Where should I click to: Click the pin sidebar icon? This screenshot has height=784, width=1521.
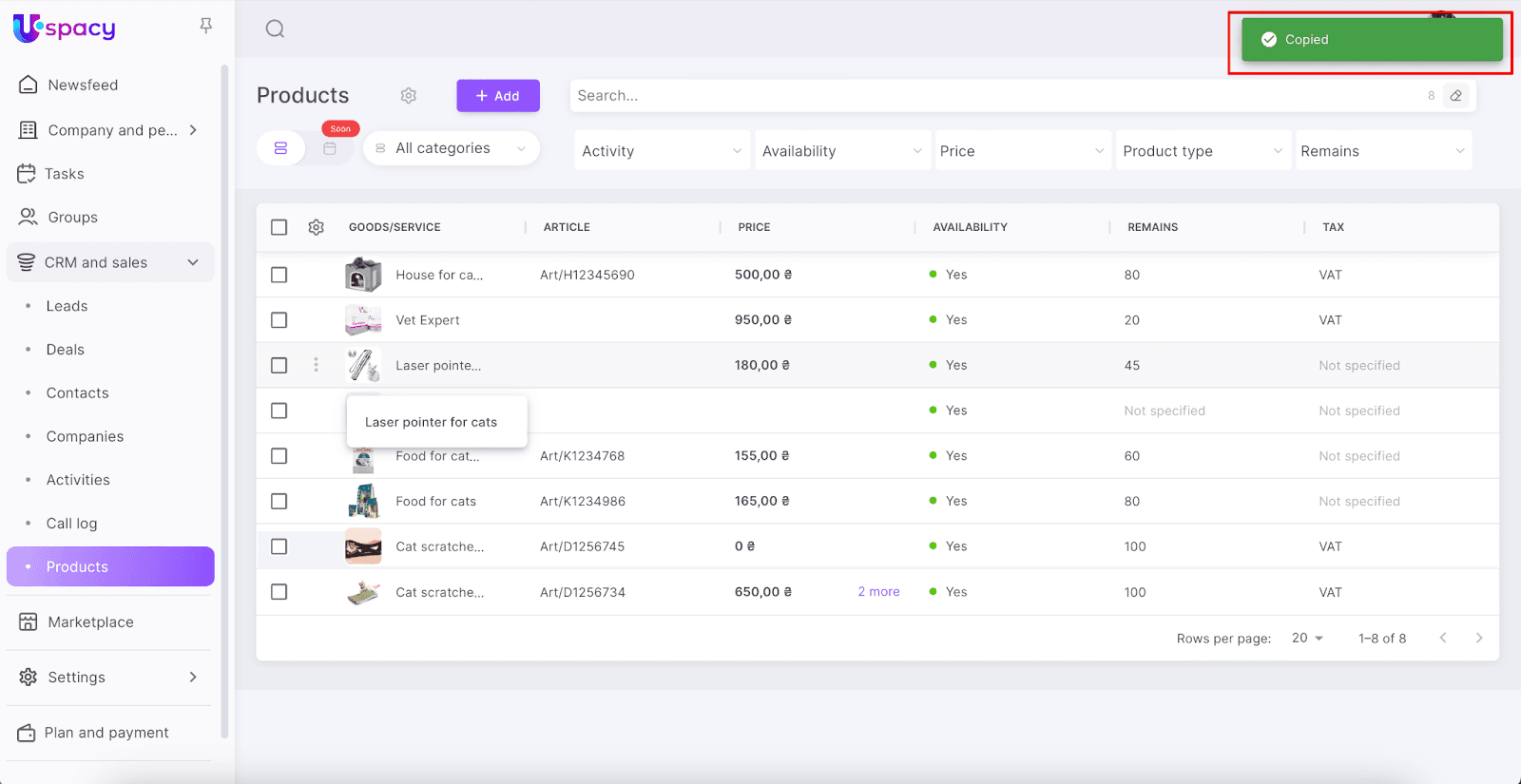coord(205,26)
